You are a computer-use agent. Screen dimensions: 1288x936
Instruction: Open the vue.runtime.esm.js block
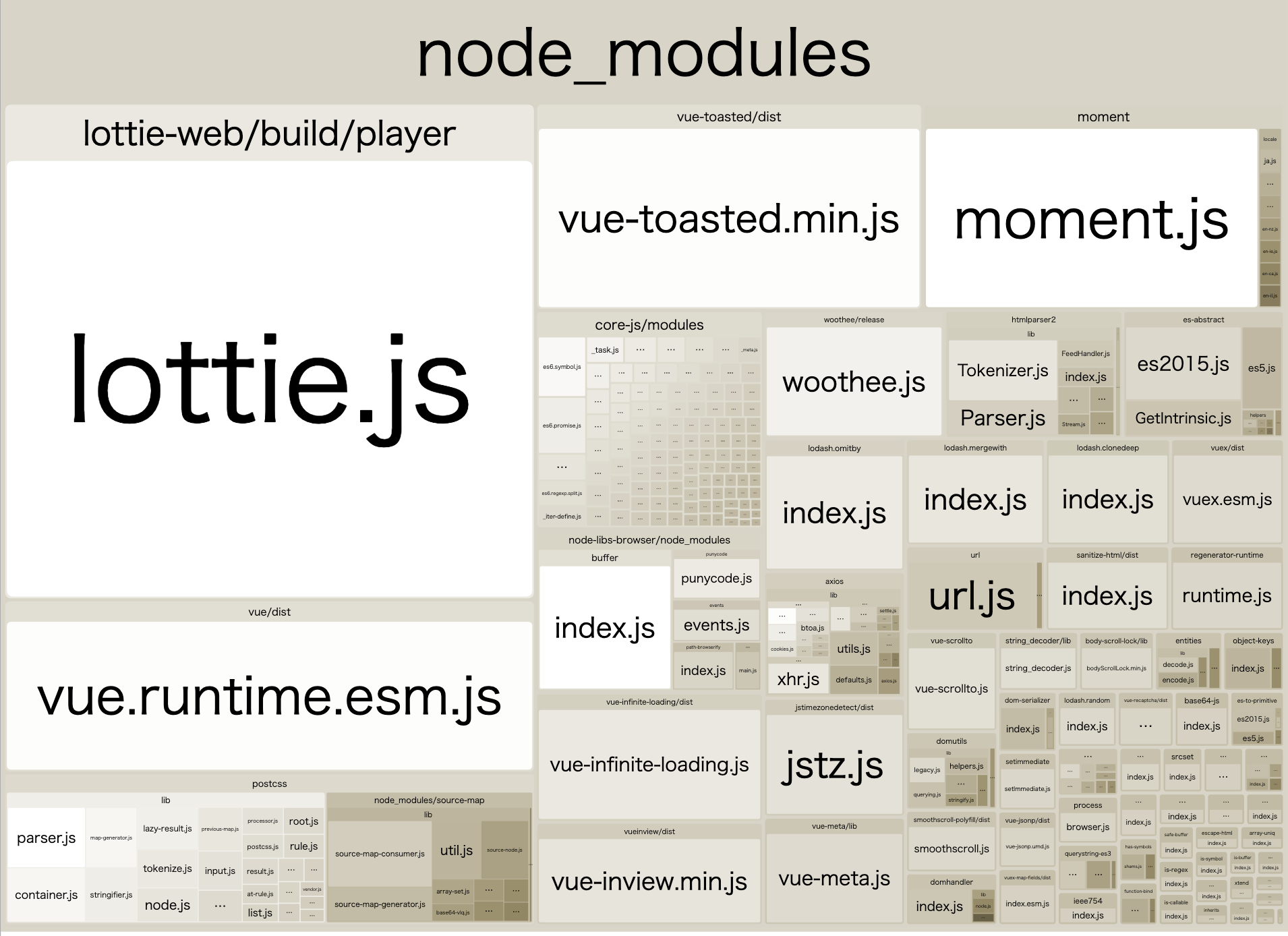pyautogui.click(x=269, y=696)
